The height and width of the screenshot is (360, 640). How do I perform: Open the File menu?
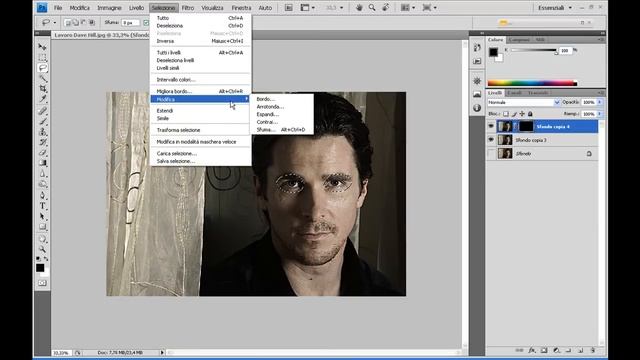pyautogui.click(x=58, y=8)
